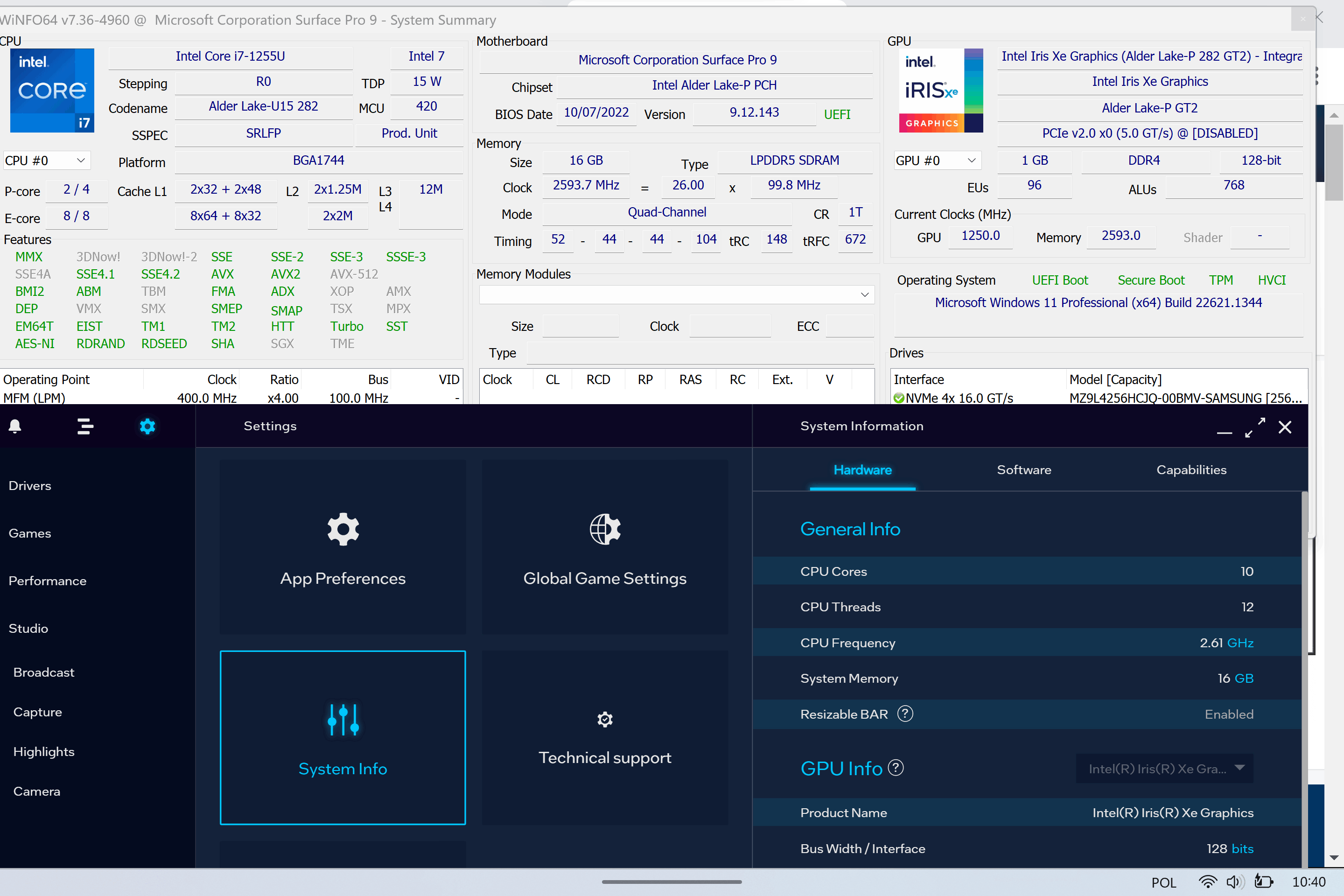Click the MFM (LPM) operating point row
This screenshot has width=1344, height=896.
(231, 398)
